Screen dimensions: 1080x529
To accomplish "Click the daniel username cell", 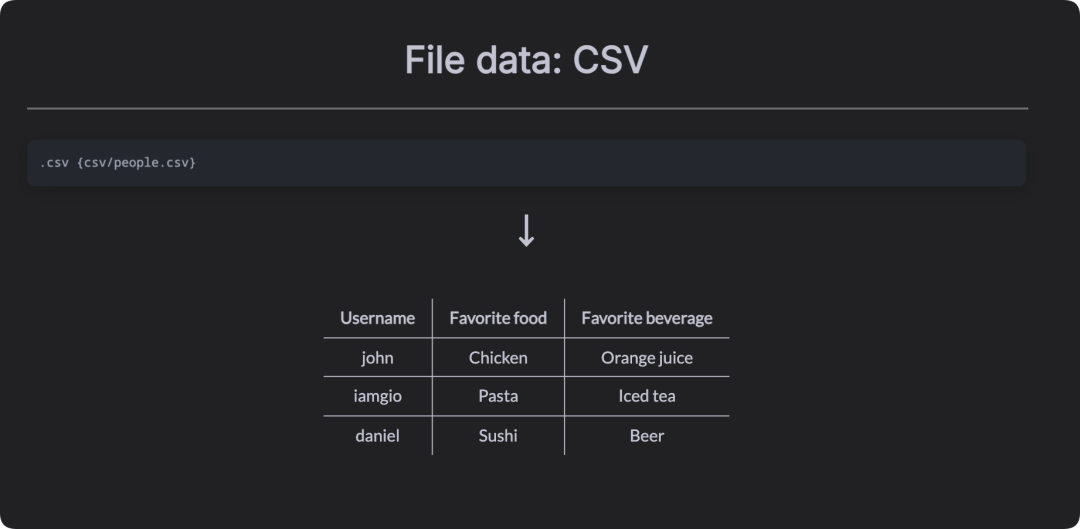I will [x=377, y=435].
